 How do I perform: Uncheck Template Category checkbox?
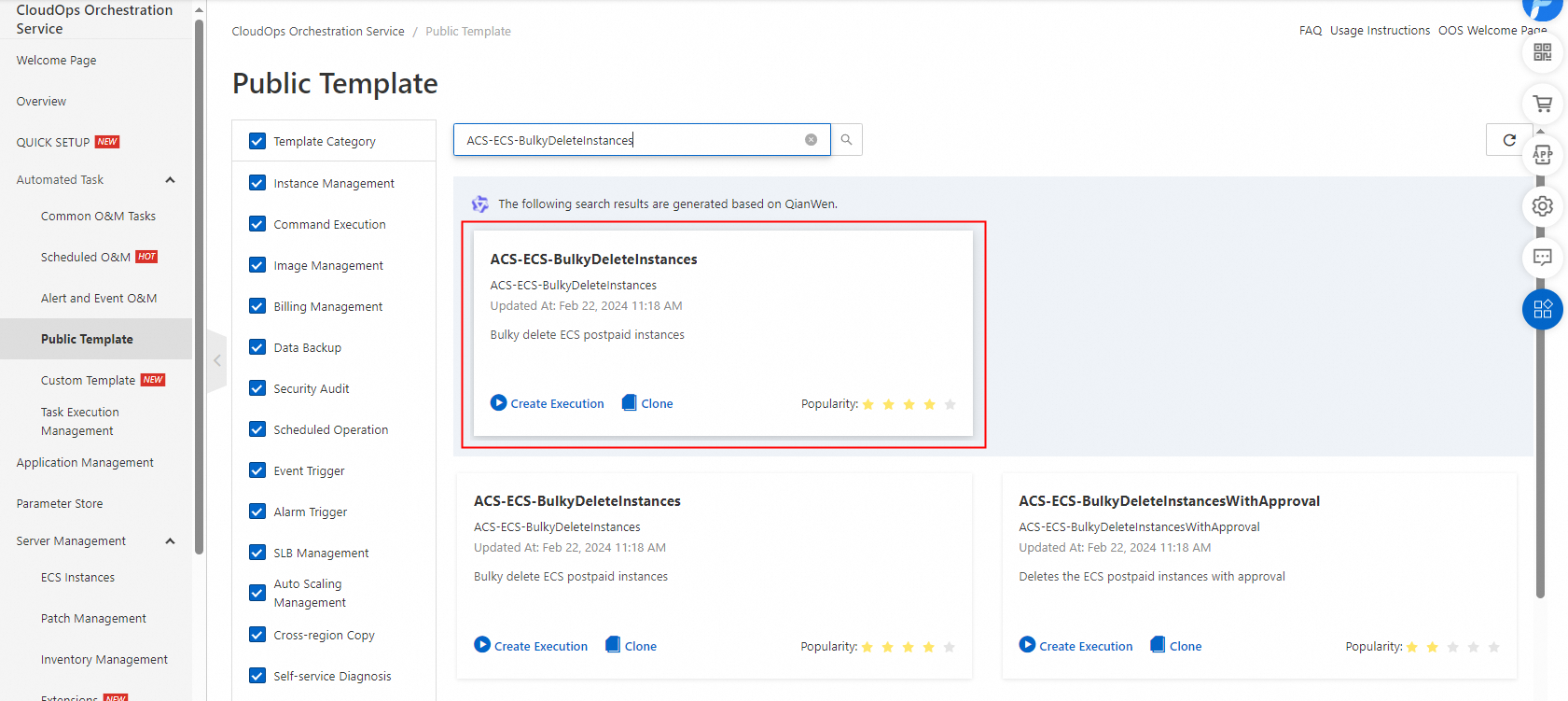pos(257,141)
